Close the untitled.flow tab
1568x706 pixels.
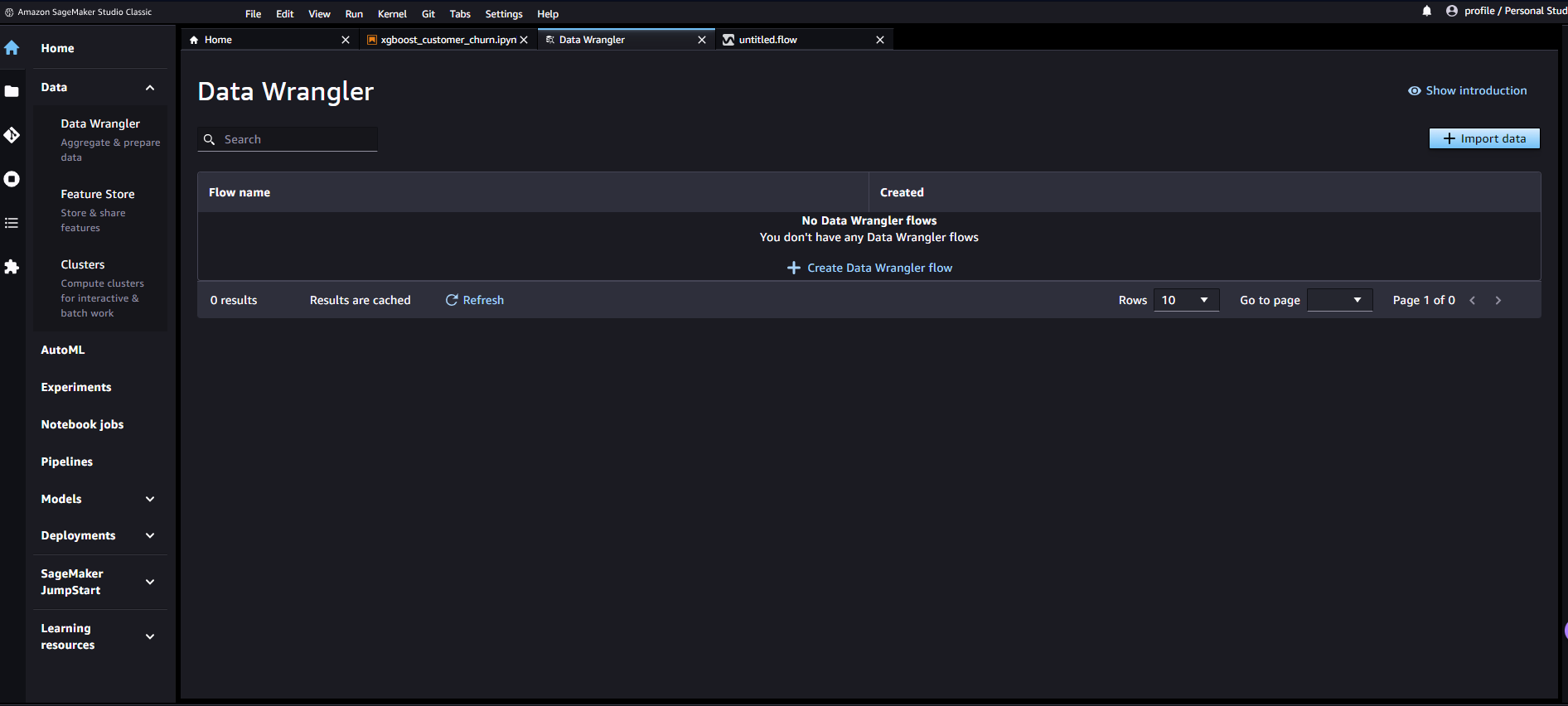tap(880, 40)
